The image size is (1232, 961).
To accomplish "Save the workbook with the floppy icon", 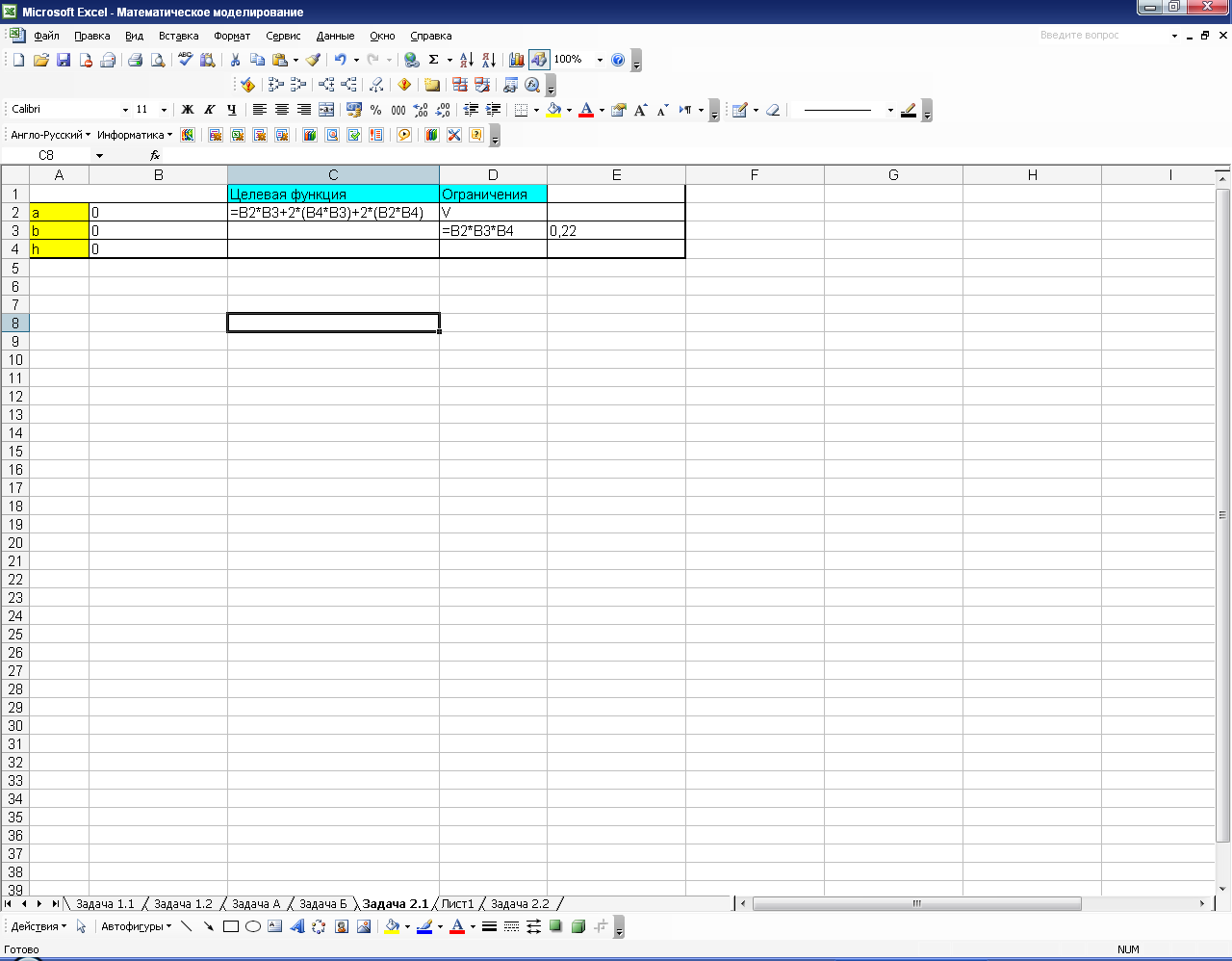I will pyautogui.click(x=64, y=60).
